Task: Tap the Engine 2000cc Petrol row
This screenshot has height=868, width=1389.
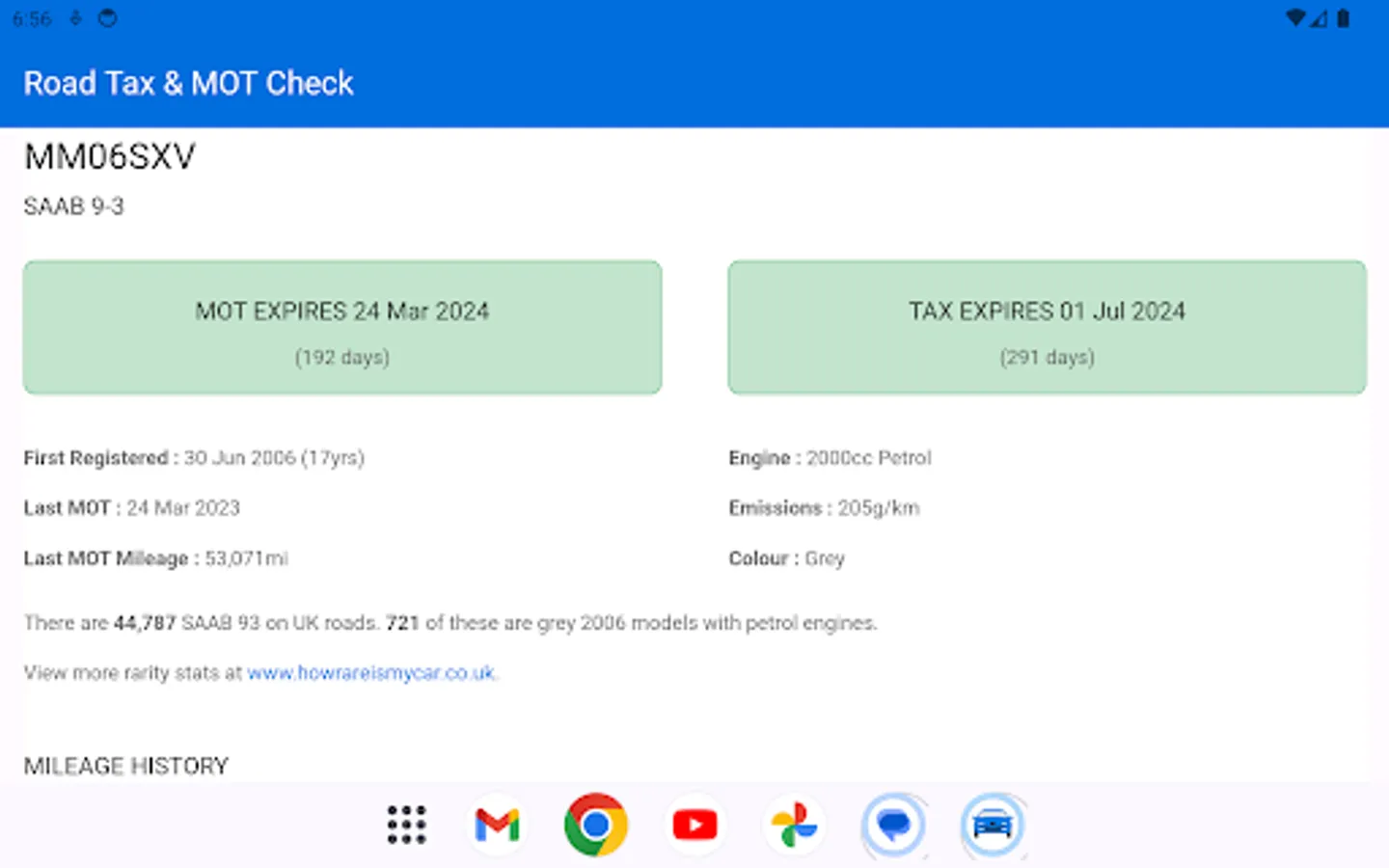Action: tap(831, 458)
